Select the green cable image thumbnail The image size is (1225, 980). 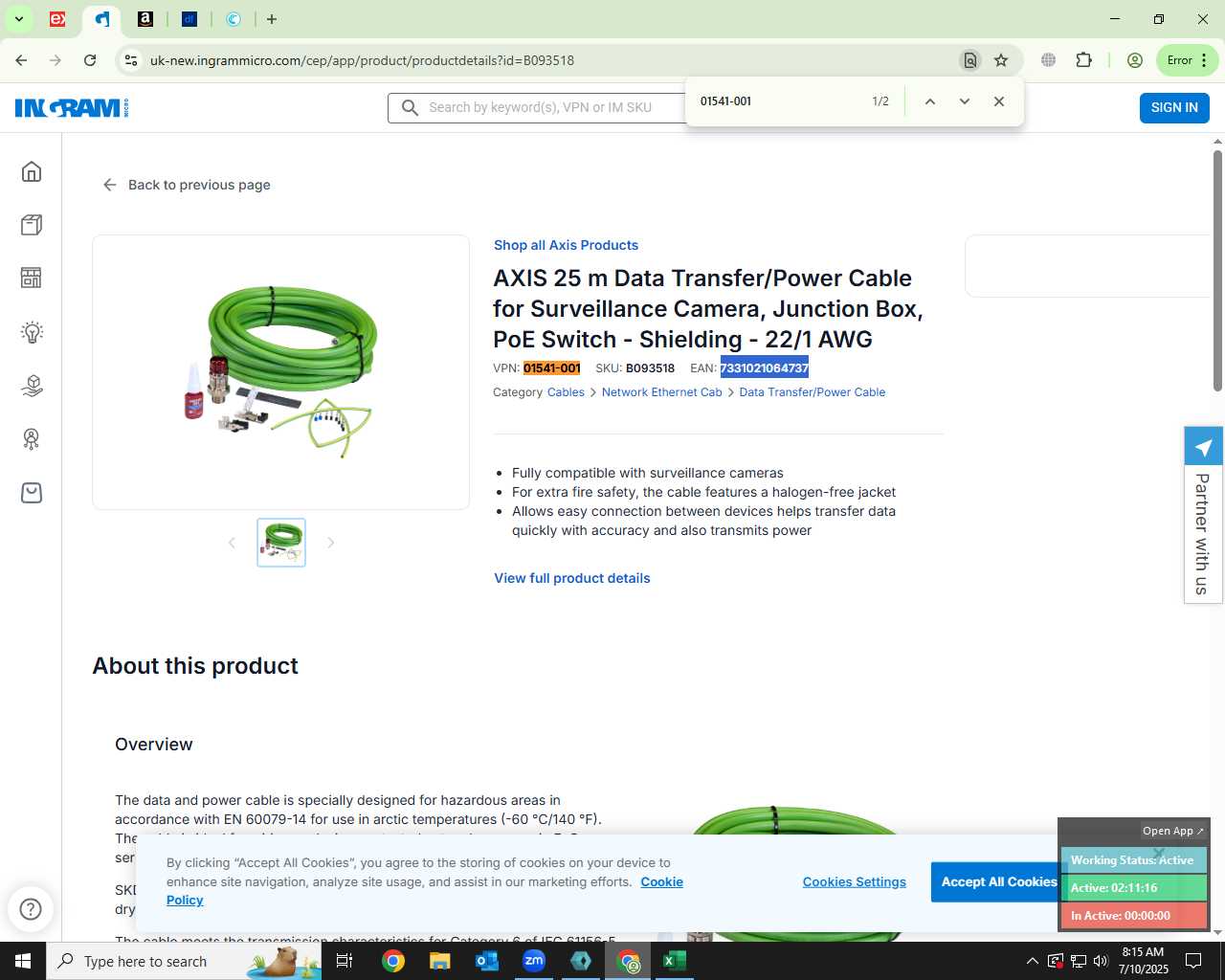pyautogui.click(x=281, y=543)
